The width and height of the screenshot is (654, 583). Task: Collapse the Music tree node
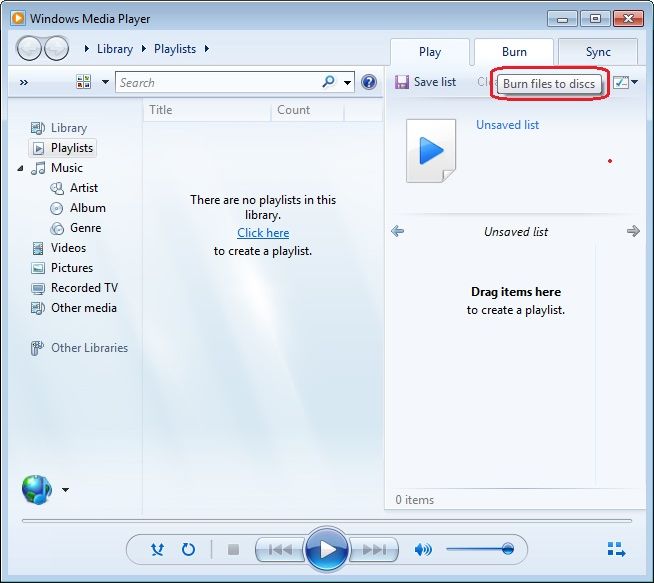(x=21, y=168)
